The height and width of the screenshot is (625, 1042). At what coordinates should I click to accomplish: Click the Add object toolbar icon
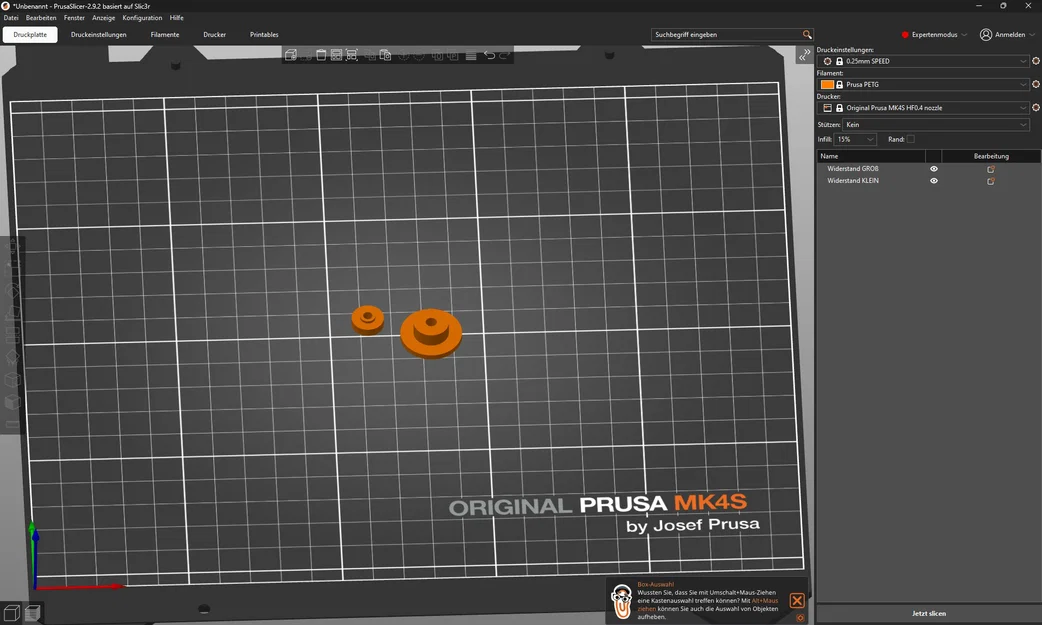(x=290, y=55)
